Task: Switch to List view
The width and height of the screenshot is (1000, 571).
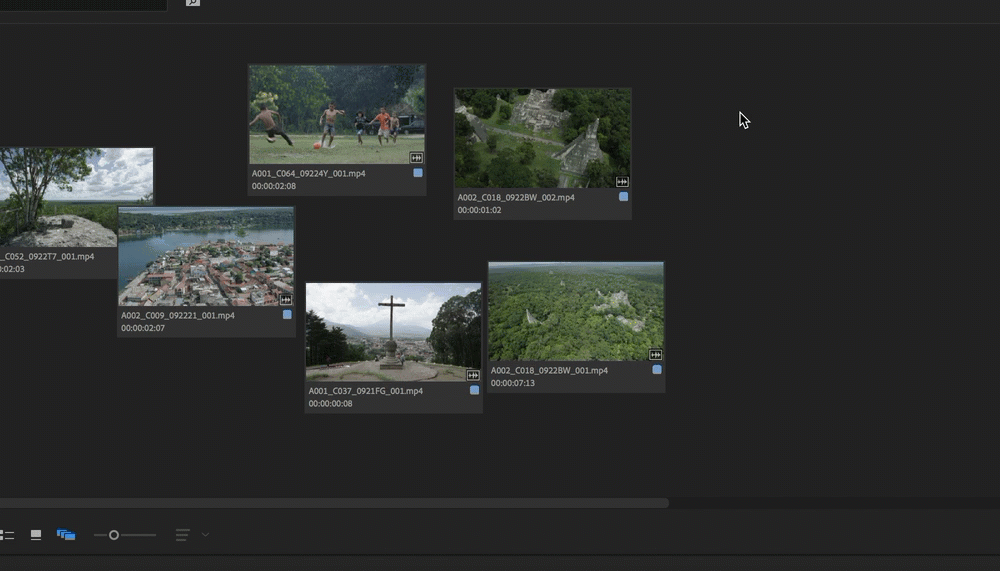Action: click(6, 535)
